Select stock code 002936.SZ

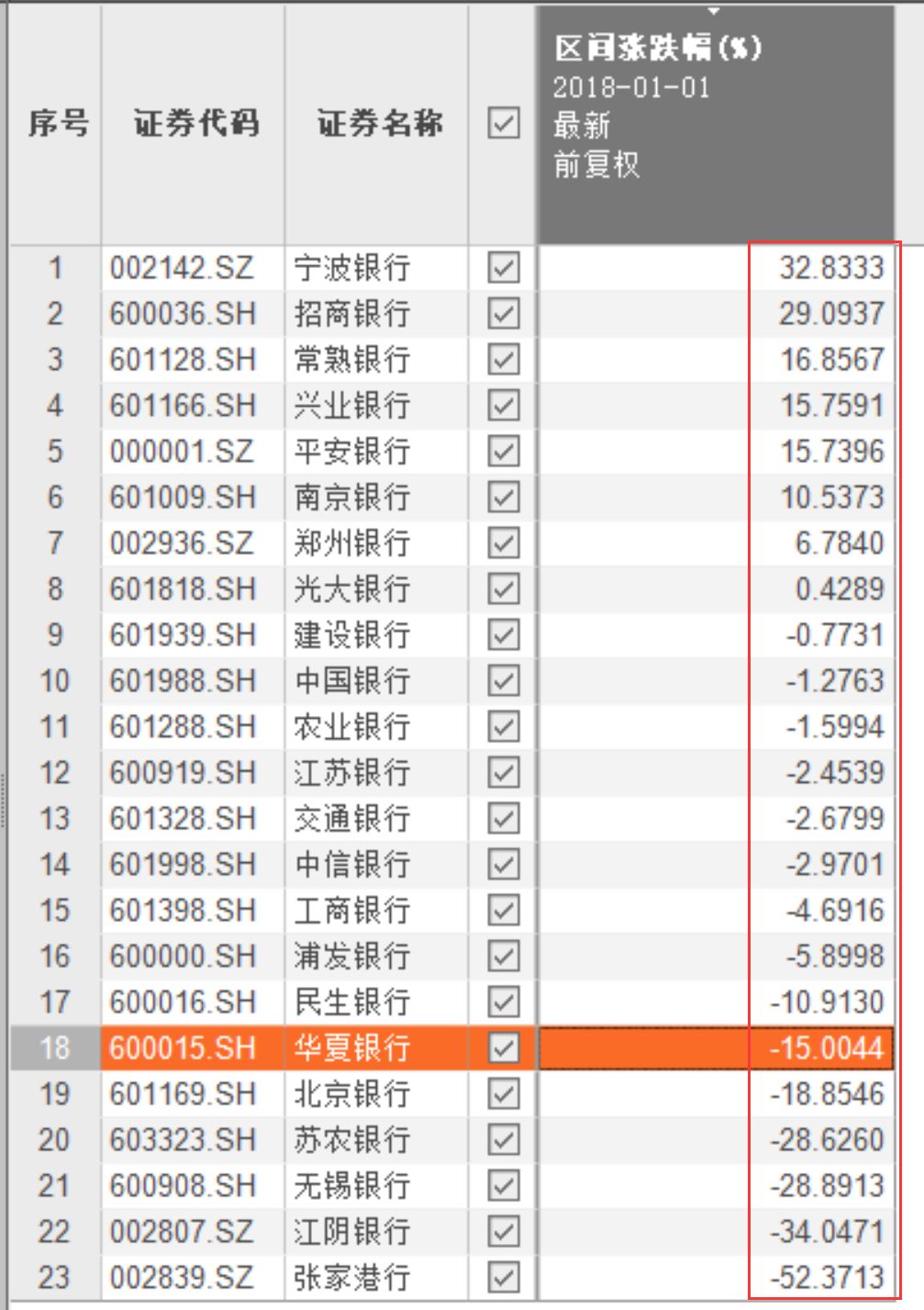coord(182,543)
